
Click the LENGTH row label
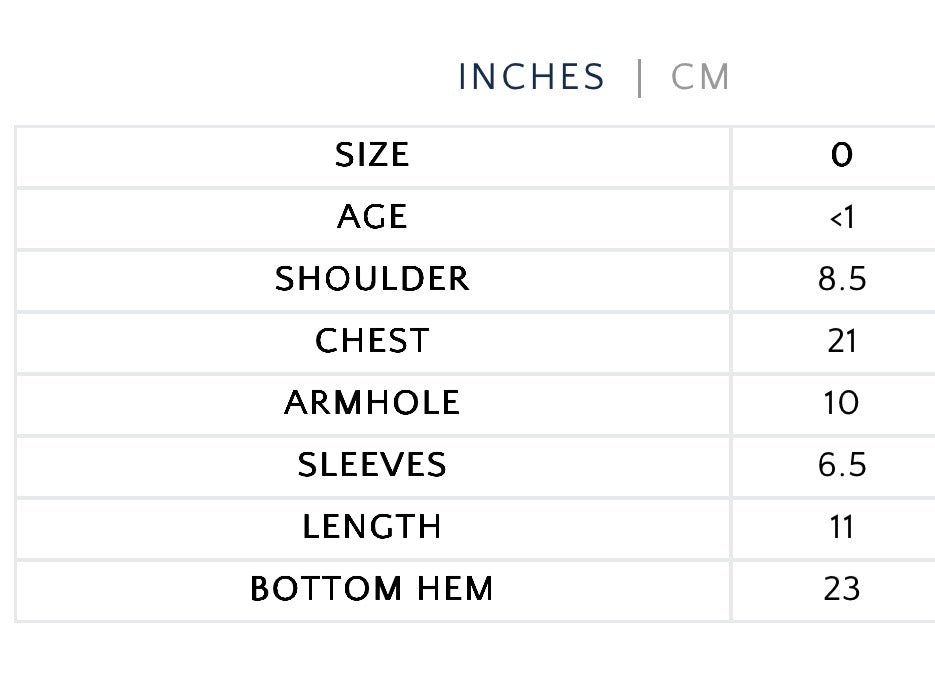372,527
